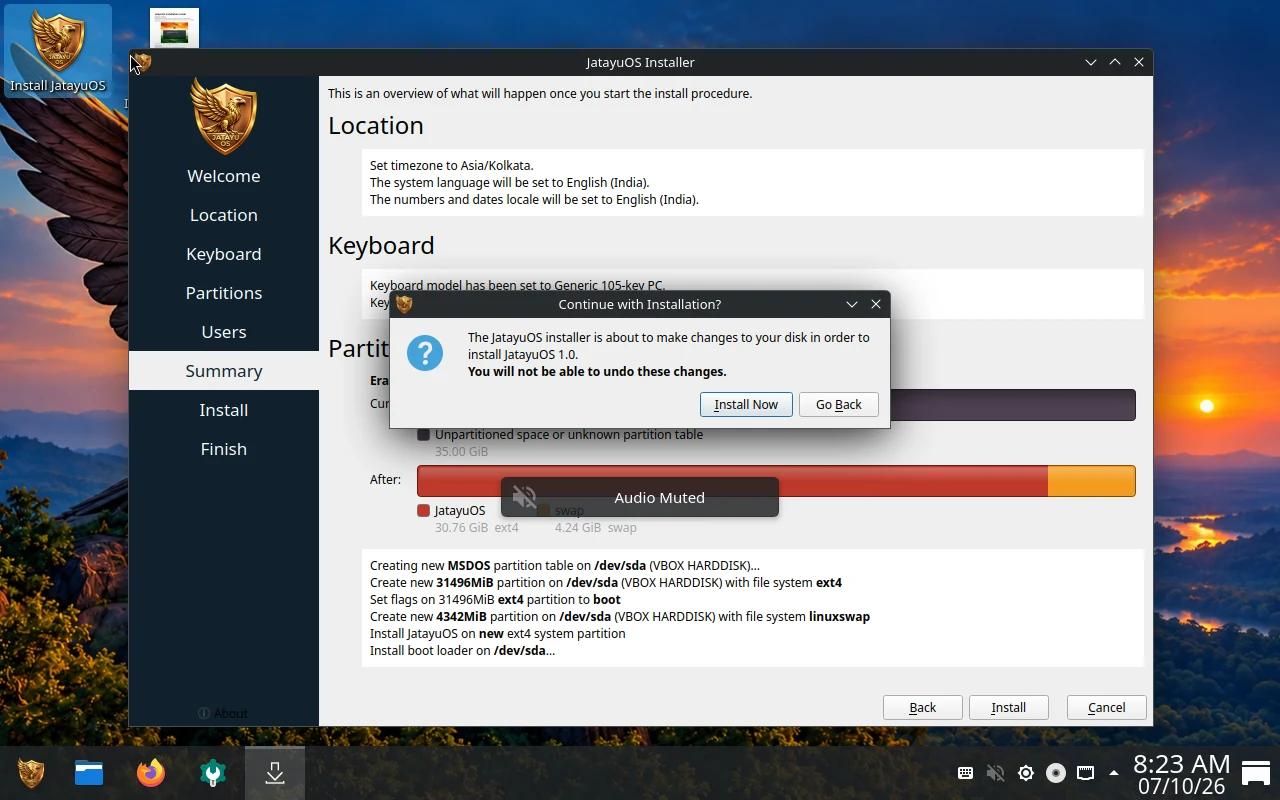Select the Install JatayuOS desktop icon
The height and width of the screenshot is (800, 1280).
pyautogui.click(x=57, y=50)
